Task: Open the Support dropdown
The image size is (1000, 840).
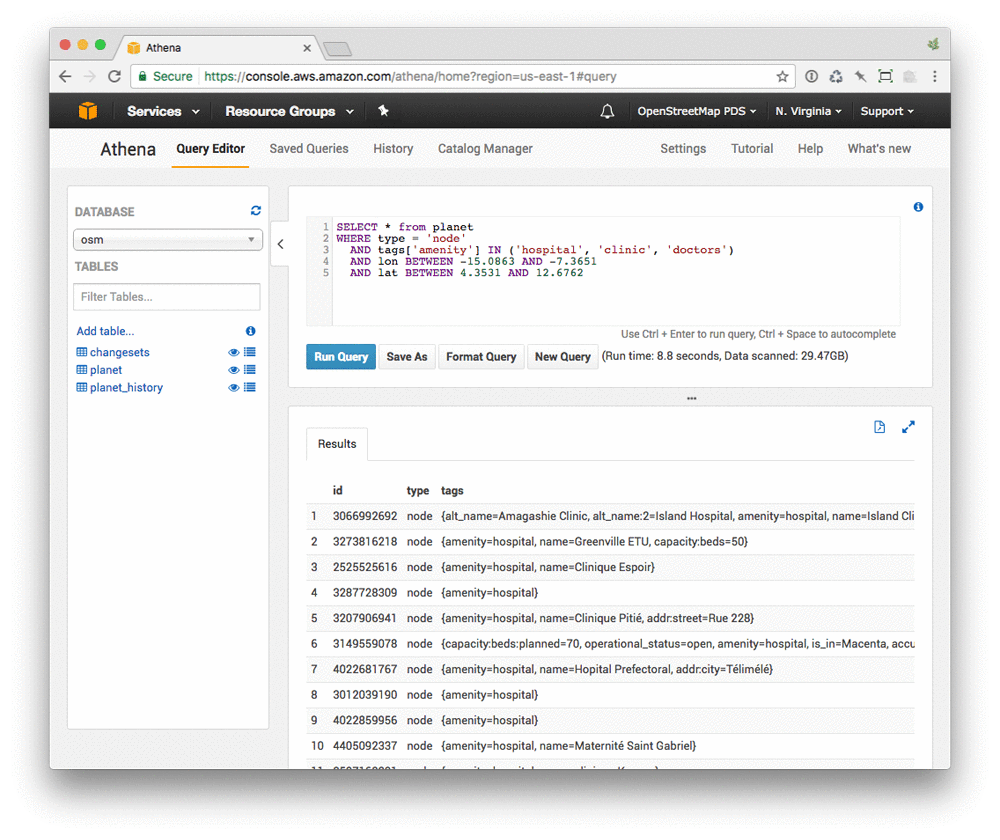Action: [886, 111]
